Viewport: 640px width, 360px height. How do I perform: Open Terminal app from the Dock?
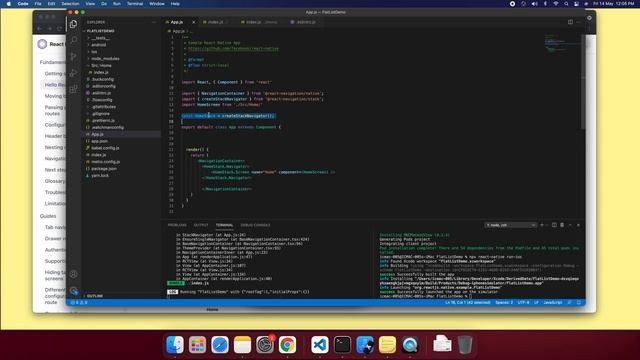342,345
